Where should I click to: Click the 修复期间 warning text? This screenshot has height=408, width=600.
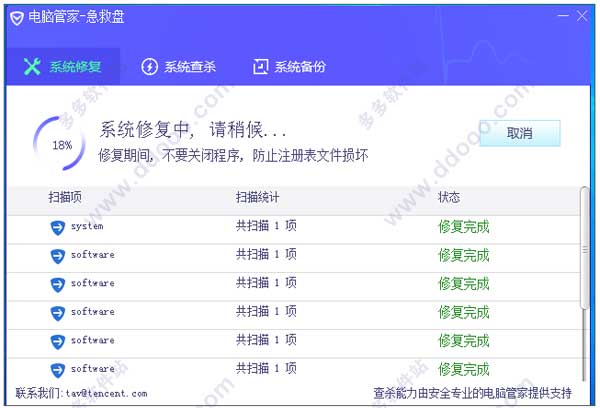point(233,155)
